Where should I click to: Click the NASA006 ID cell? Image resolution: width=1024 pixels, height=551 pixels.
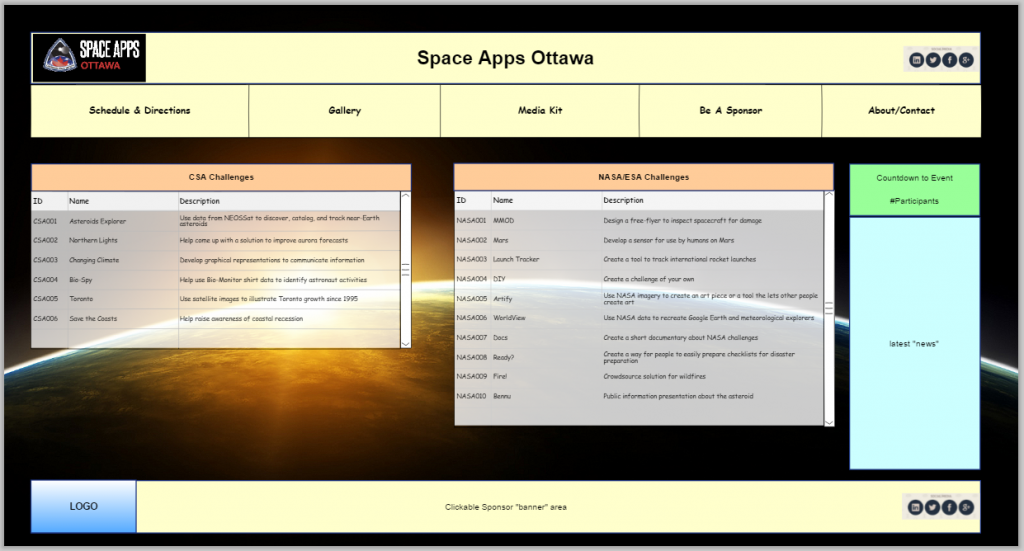tap(472, 318)
